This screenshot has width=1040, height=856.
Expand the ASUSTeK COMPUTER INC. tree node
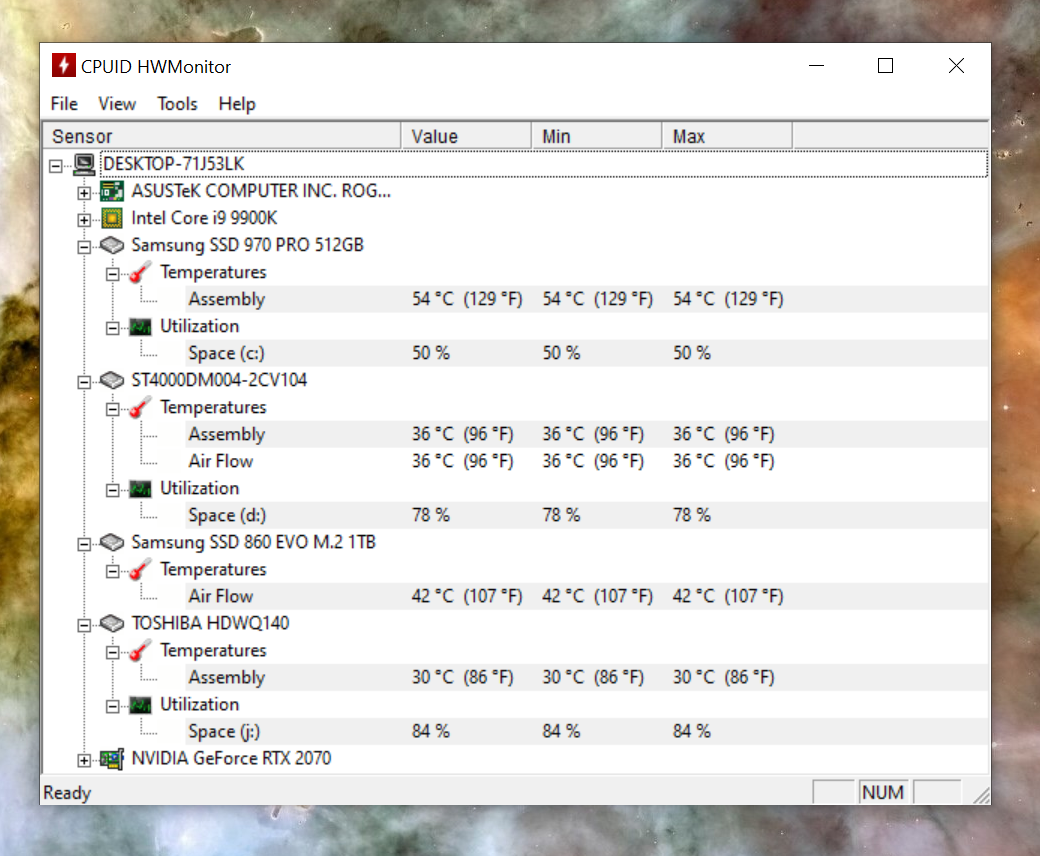coord(84,192)
